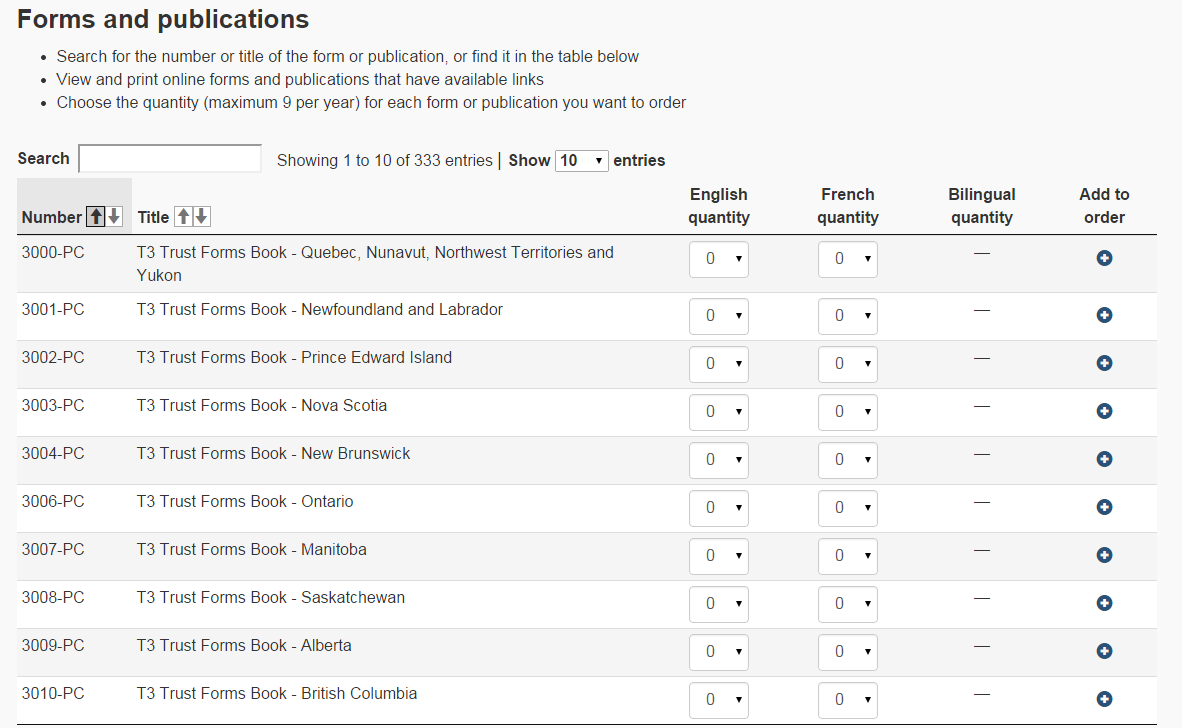Add Saskatchewan forms book to order
This screenshot has width=1182, height=728.
(x=1104, y=603)
